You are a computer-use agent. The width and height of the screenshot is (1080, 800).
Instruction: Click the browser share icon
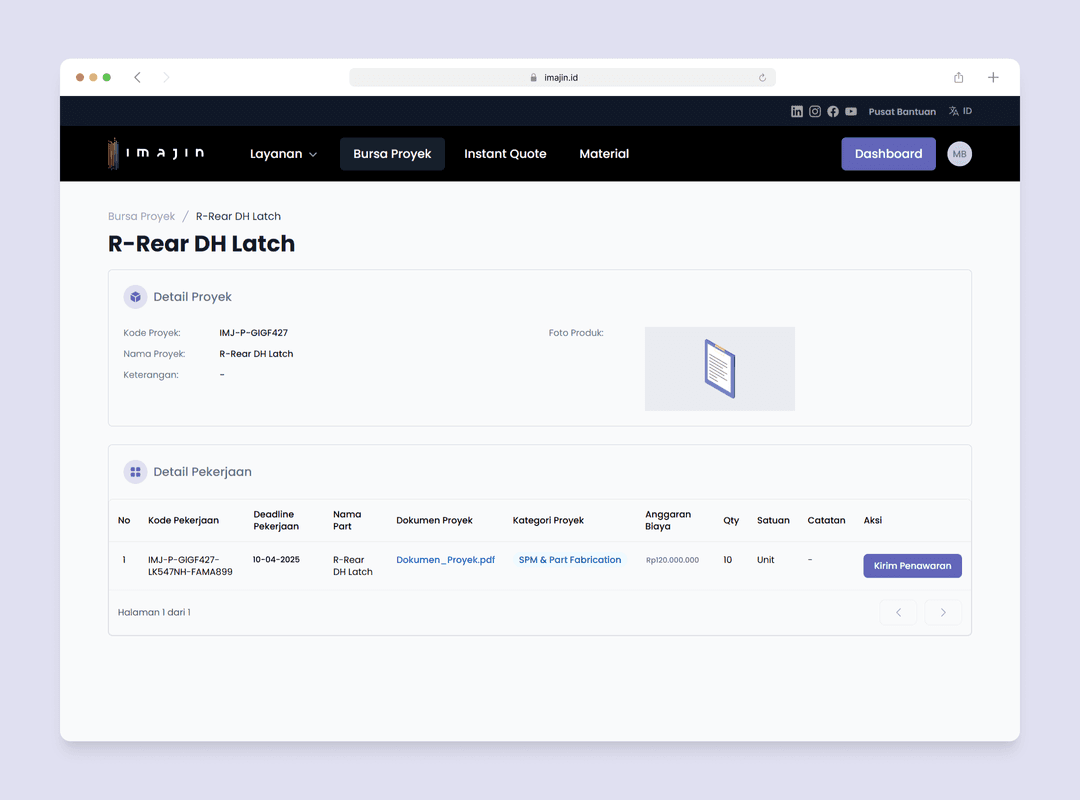(958, 78)
